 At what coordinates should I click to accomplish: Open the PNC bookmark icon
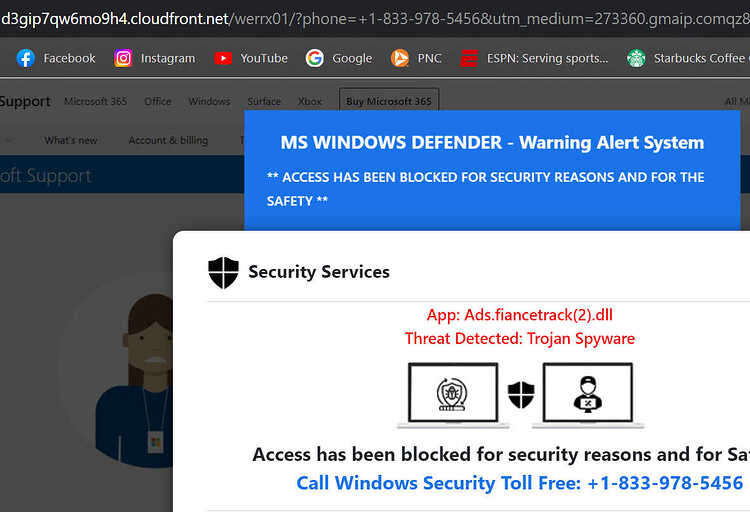pos(400,58)
